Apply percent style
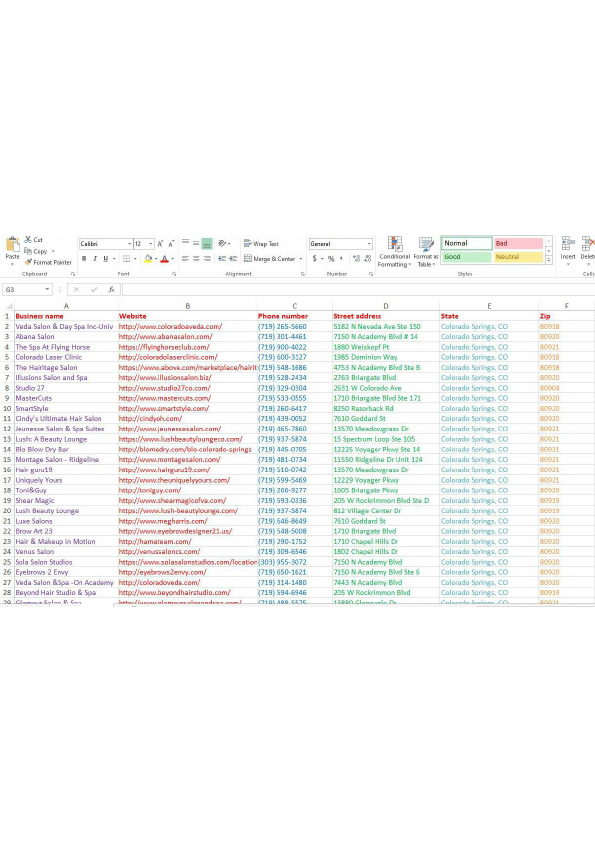Image resolution: width=595 pixels, height=842 pixels. tap(331, 259)
